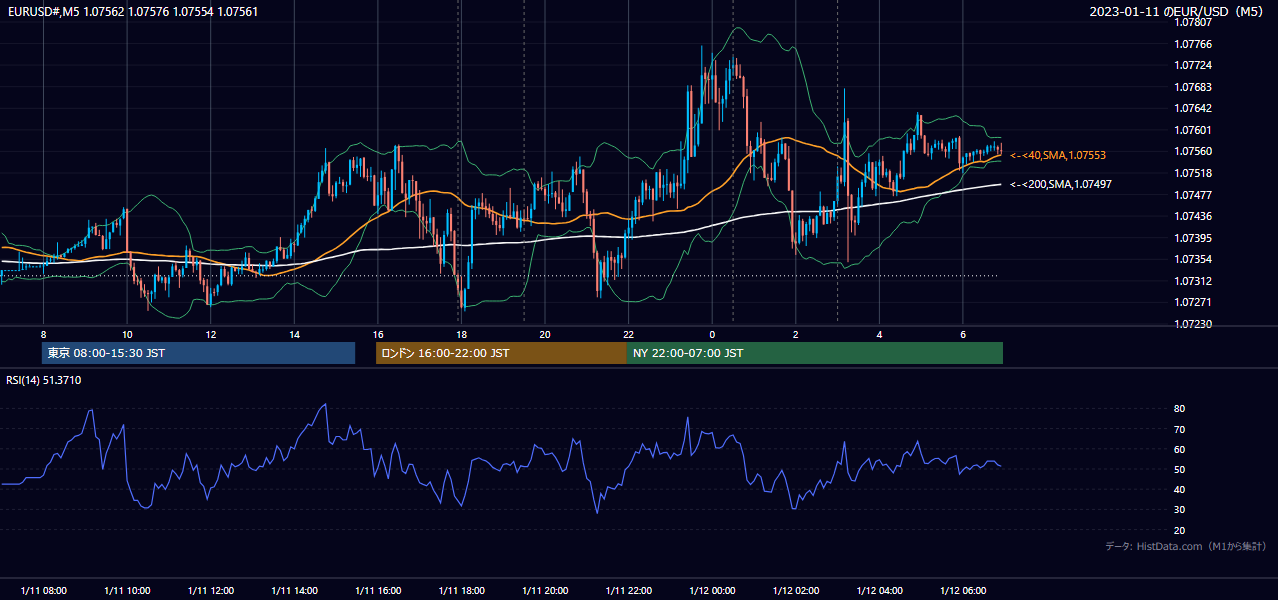Click RSI level 80 on the axis
The height and width of the screenshot is (600, 1278).
1180,409
